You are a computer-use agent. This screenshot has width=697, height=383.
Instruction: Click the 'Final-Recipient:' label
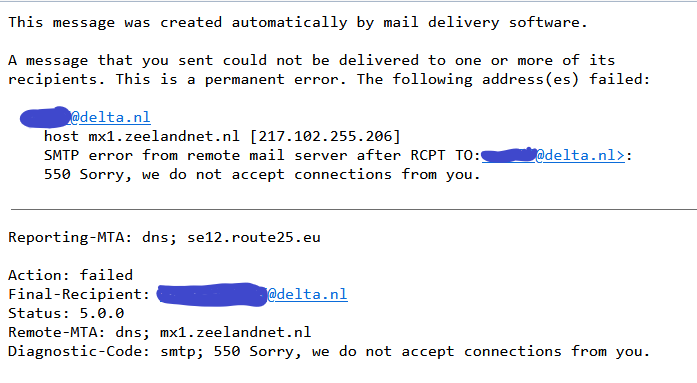coord(79,294)
